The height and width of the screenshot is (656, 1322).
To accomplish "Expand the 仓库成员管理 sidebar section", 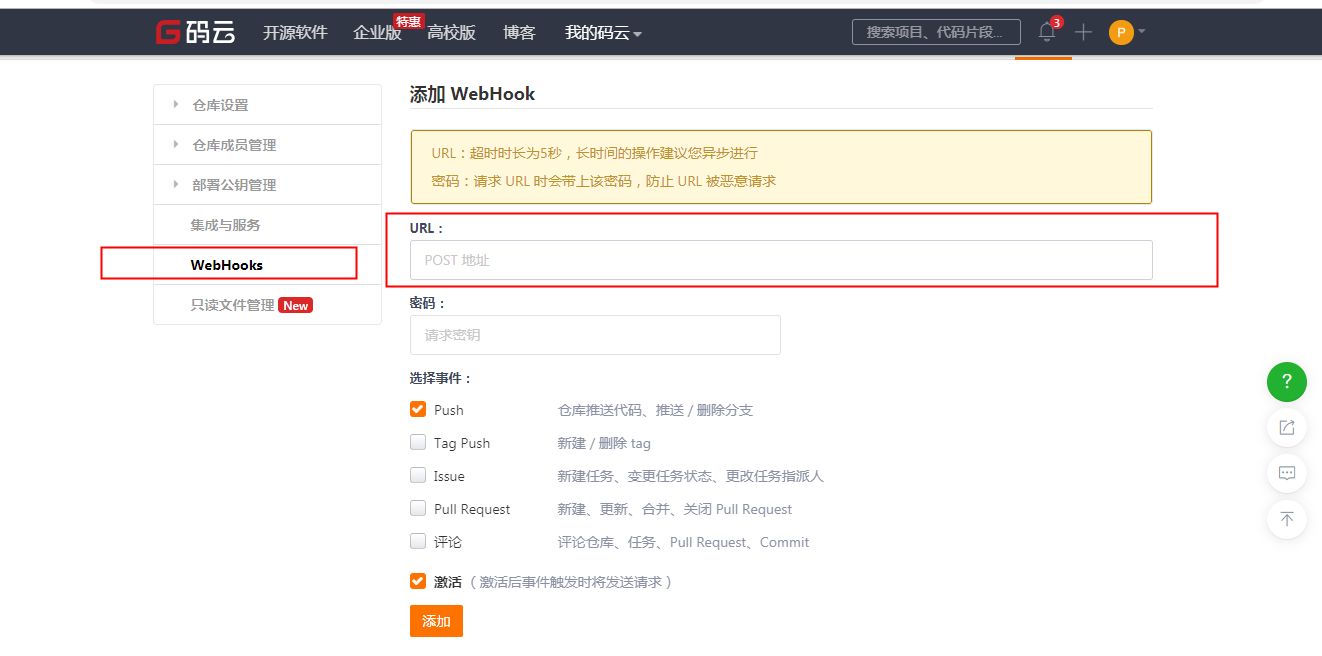I will pyautogui.click(x=267, y=145).
